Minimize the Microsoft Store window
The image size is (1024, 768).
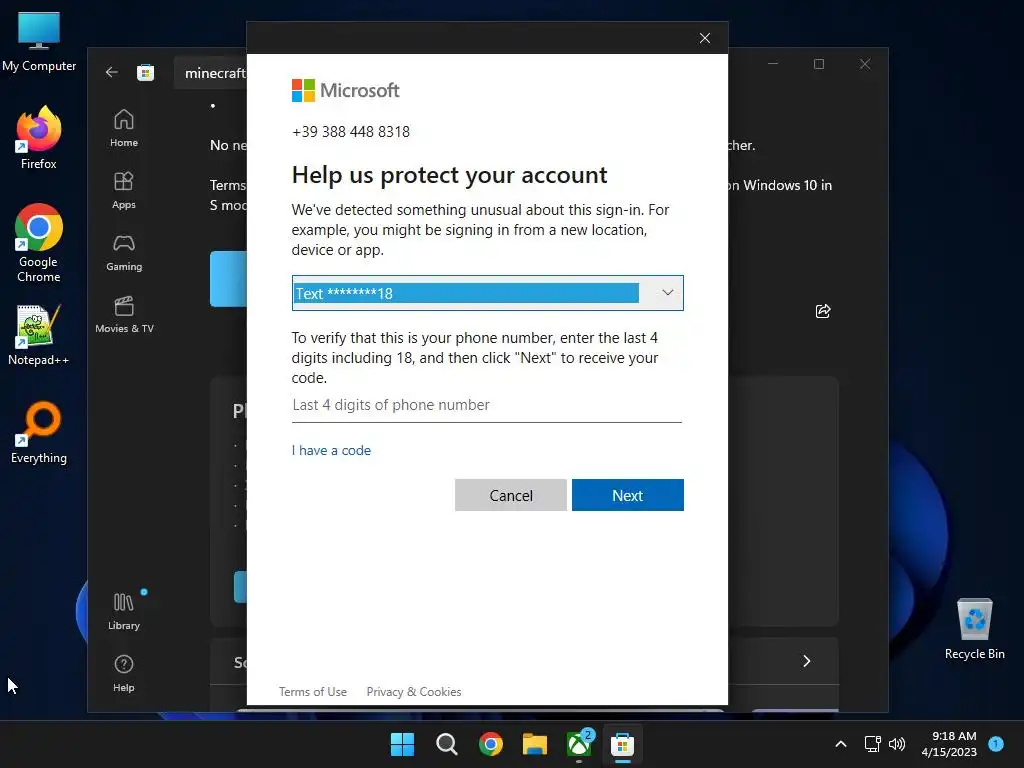pos(773,64)
